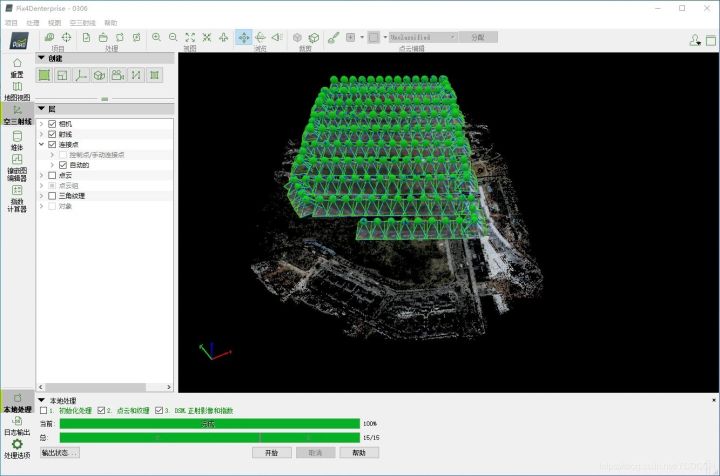Click the 开始 (Start) button
The height and width of the screenshot is (476, 720).
271,452
